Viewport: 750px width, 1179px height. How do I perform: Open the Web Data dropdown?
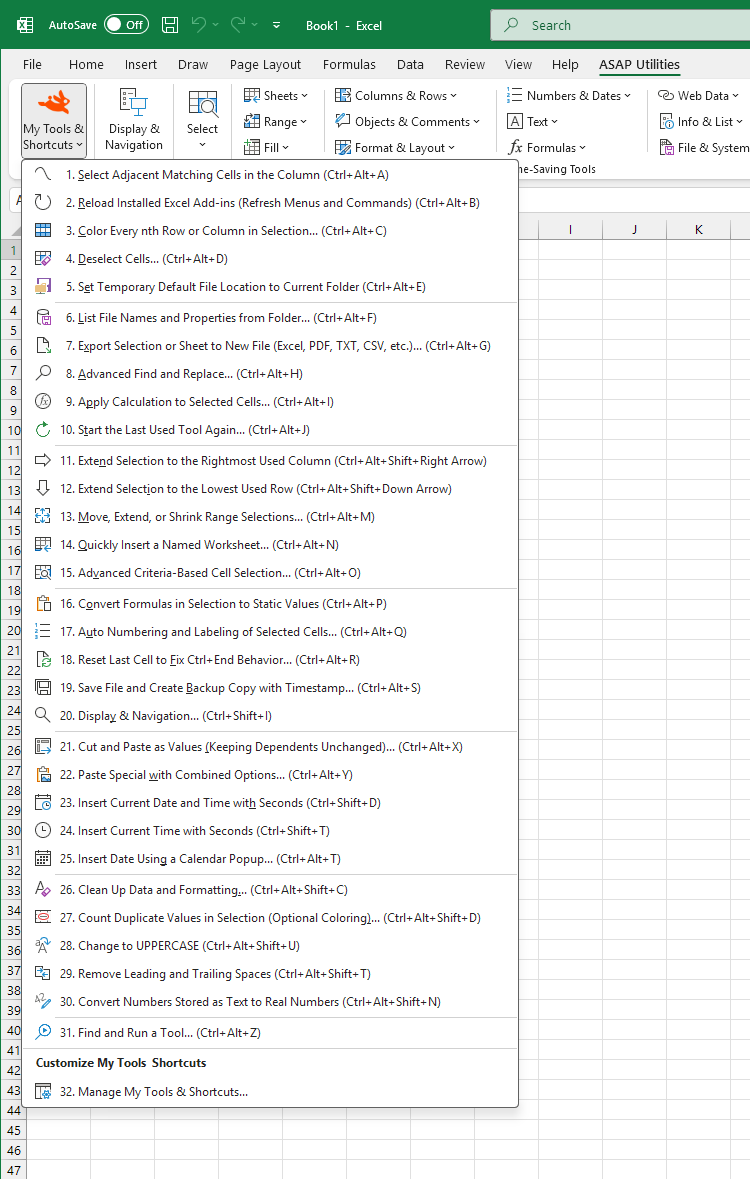tap(698, 95)
